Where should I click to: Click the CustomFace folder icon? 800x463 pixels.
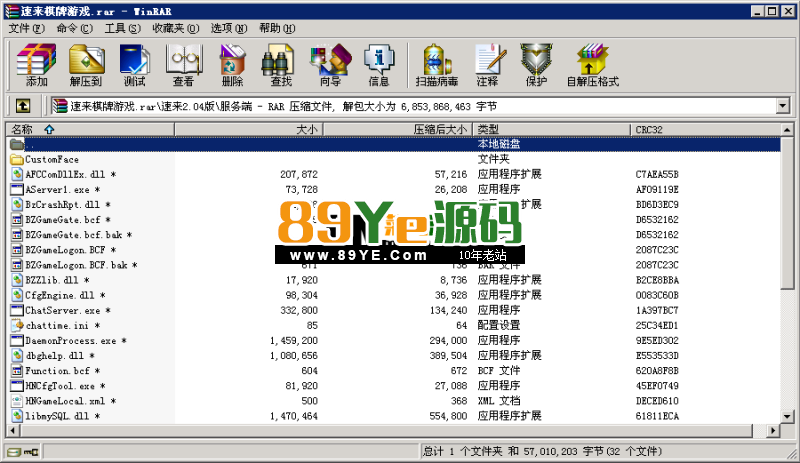17,159
